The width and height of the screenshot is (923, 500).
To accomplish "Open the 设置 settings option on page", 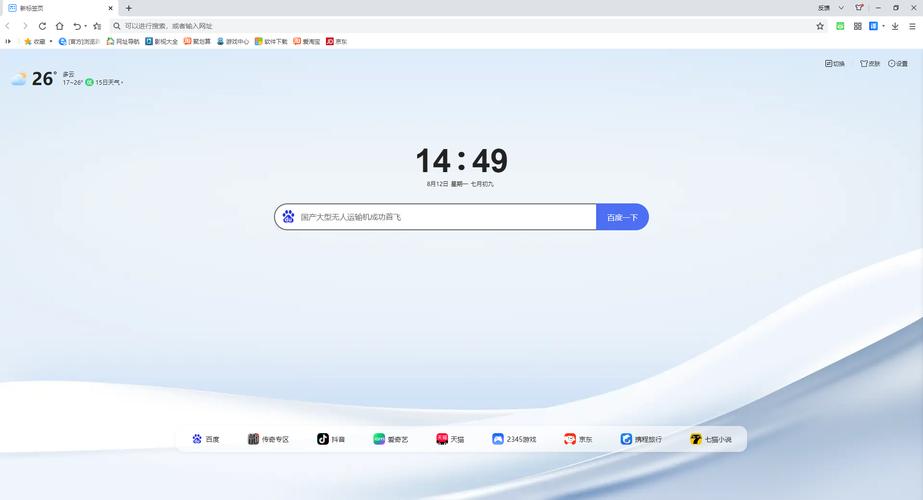I will coord(898,64).
